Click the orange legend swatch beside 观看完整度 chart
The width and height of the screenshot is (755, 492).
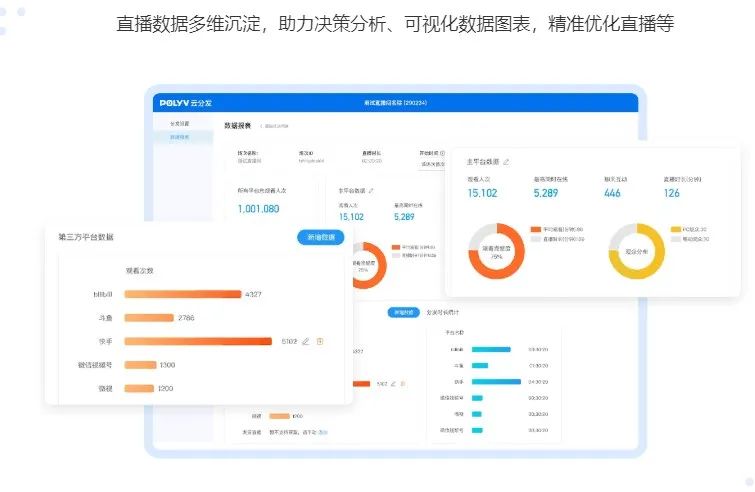tap(536, 229)
